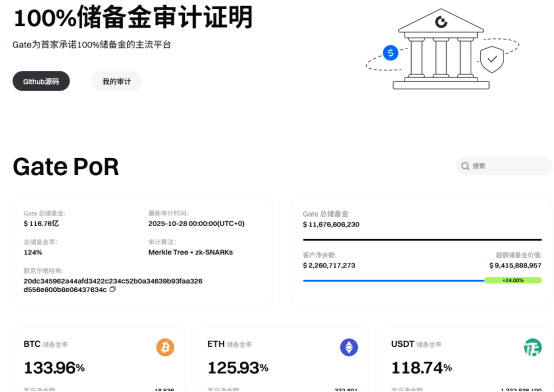Viewport: 554px width, 392px height.
Task: Click the blue dollar coin icon
Action: click(x=390, y=53)
